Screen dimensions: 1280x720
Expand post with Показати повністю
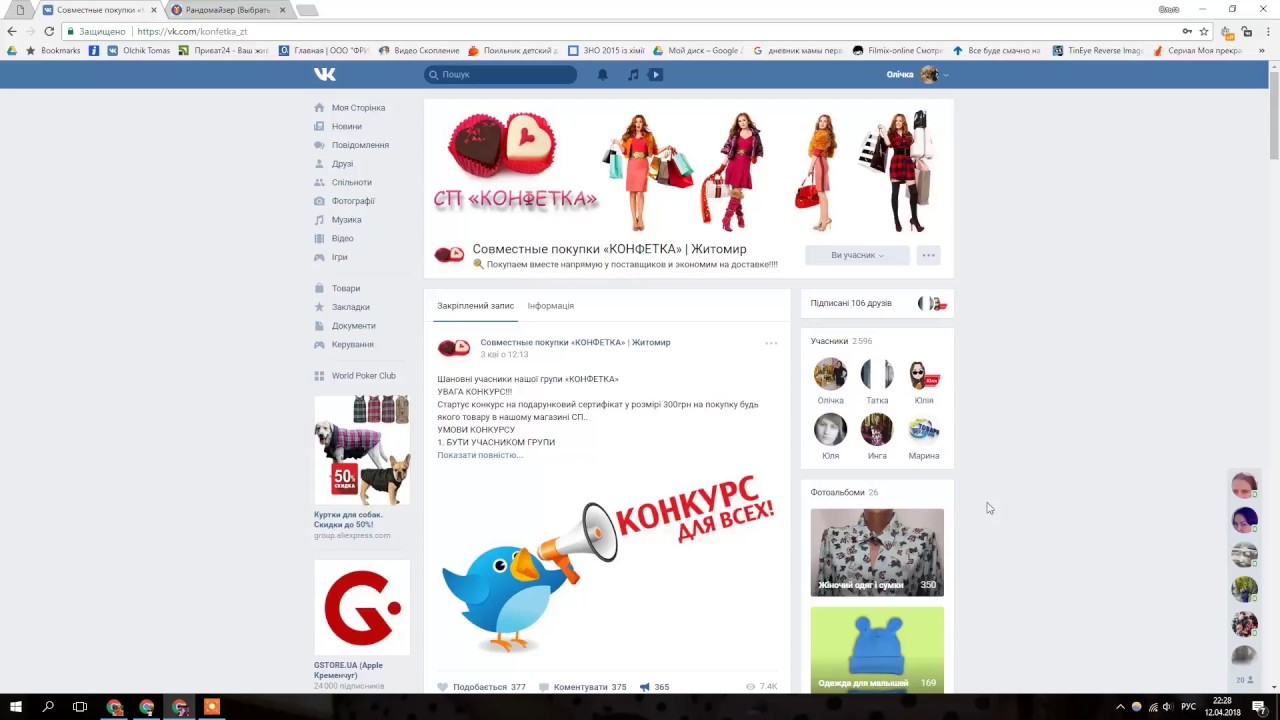coord(480,455)
